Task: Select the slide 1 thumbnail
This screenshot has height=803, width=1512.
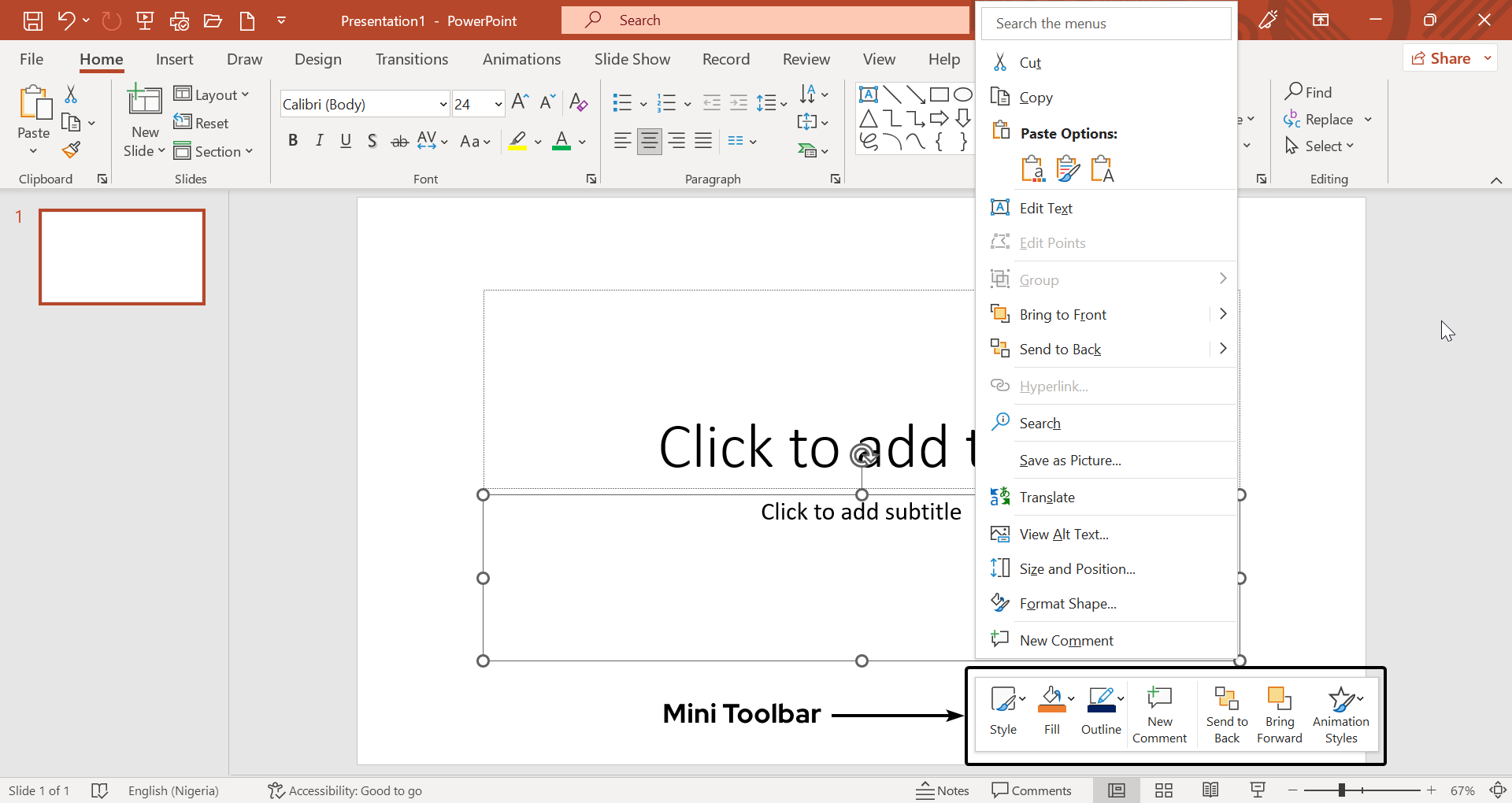Action: [x=122, y=257]
